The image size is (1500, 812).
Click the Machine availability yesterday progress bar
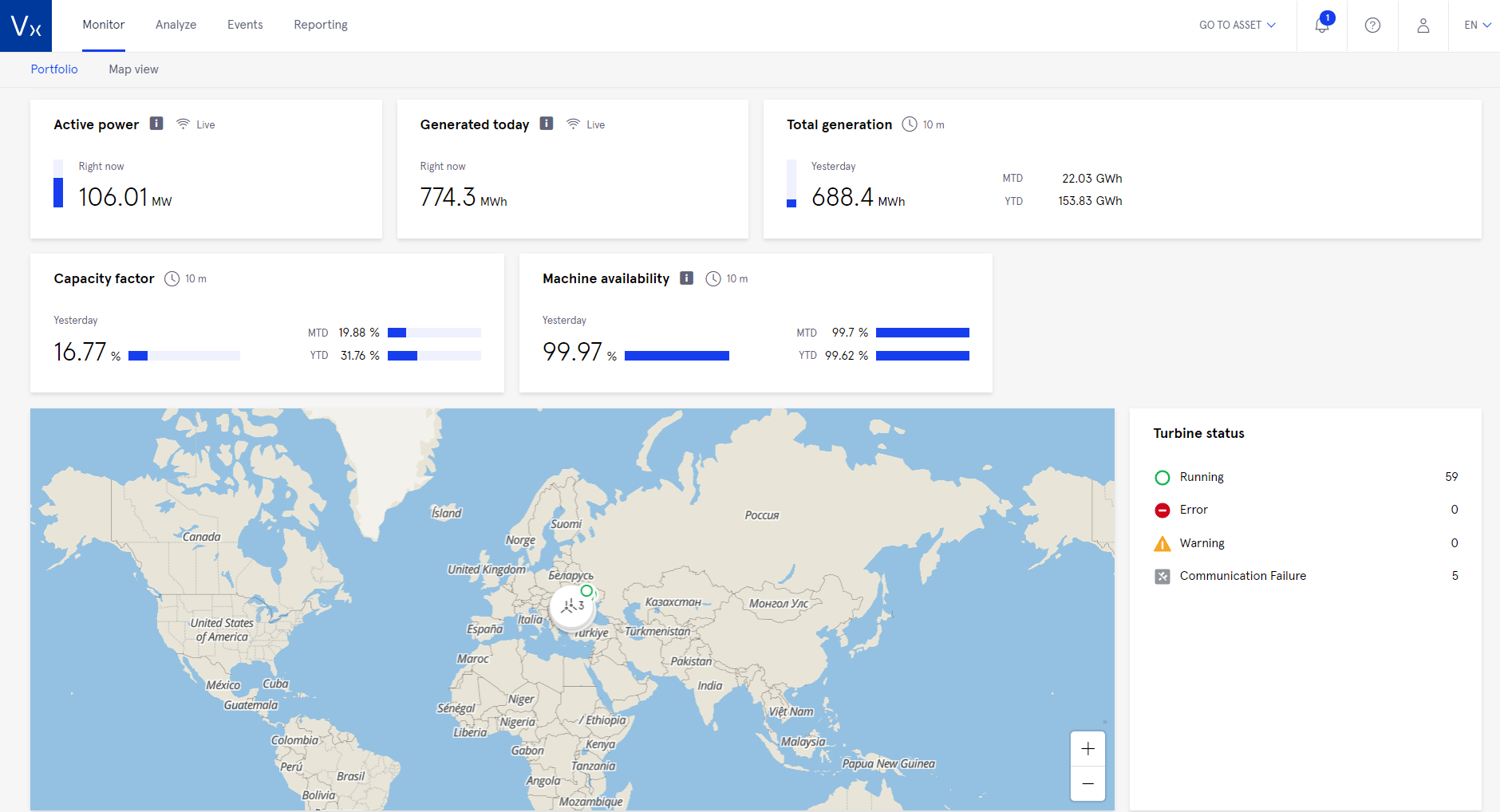click(x=677, y=356)
